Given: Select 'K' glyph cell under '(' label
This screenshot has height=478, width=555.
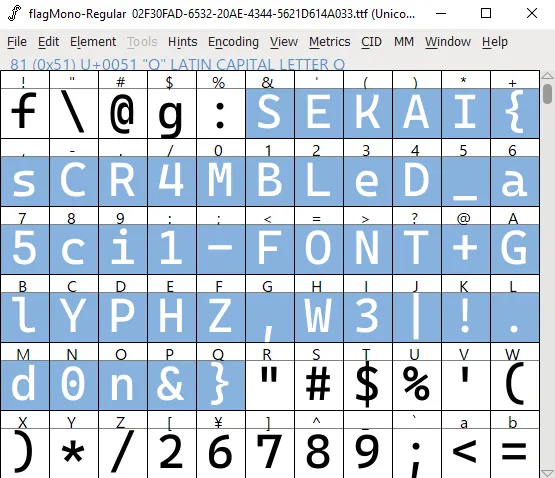Looking at the screenshot, I should [x=368, y=113].
